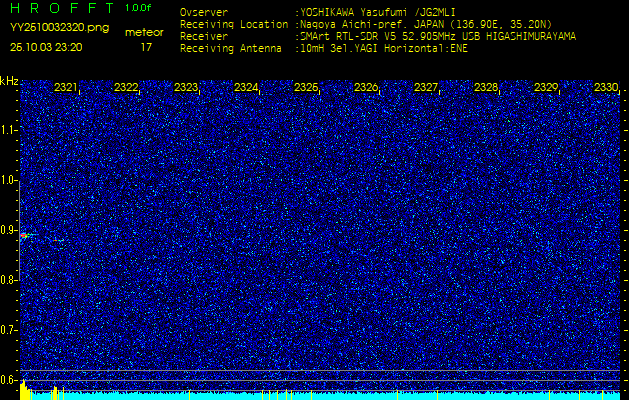
Task: Select the 2321 time marker
Action: (66, 88)
